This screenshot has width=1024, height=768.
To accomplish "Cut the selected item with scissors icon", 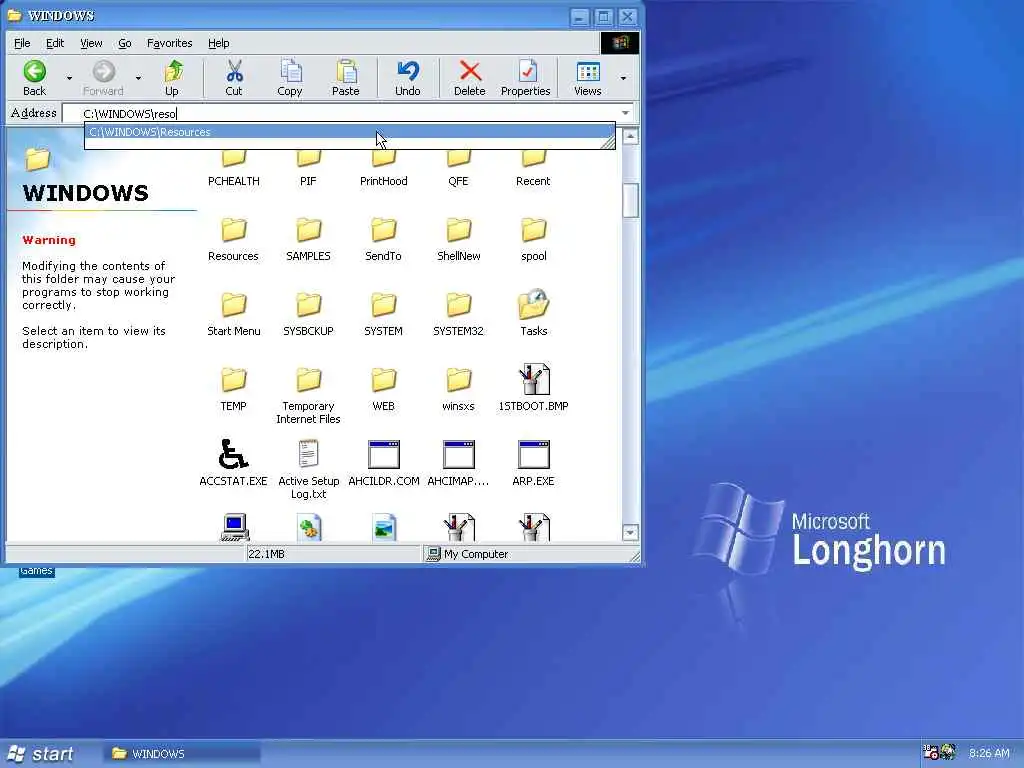I will (x=234, y=78).
